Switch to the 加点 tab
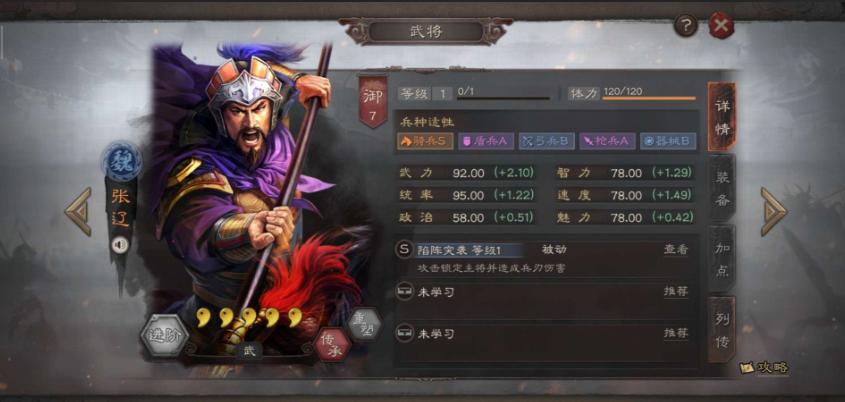The image size is (845, 402). coord(721,259)
